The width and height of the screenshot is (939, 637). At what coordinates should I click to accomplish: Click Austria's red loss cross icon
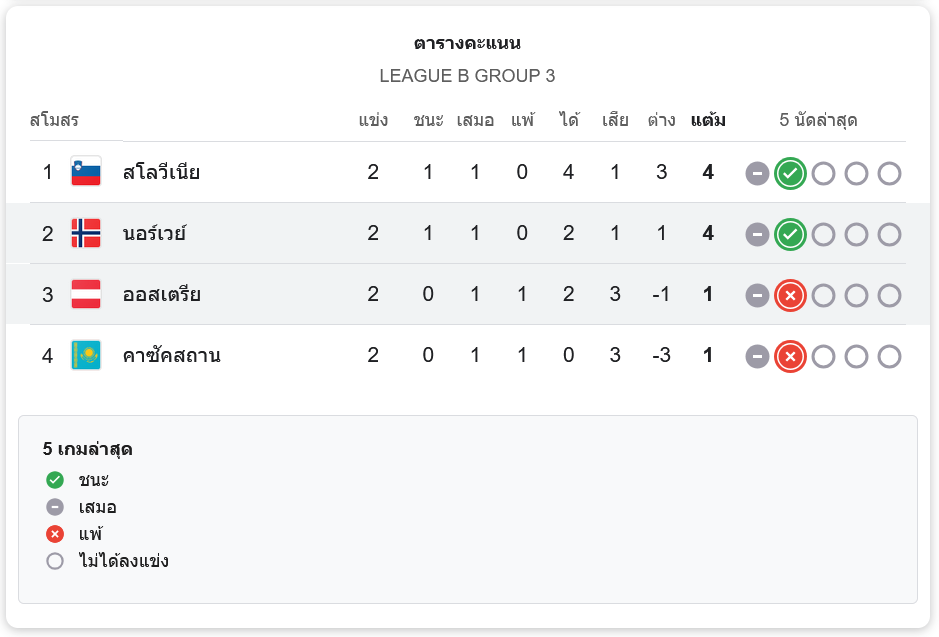(x=790, y=296)
